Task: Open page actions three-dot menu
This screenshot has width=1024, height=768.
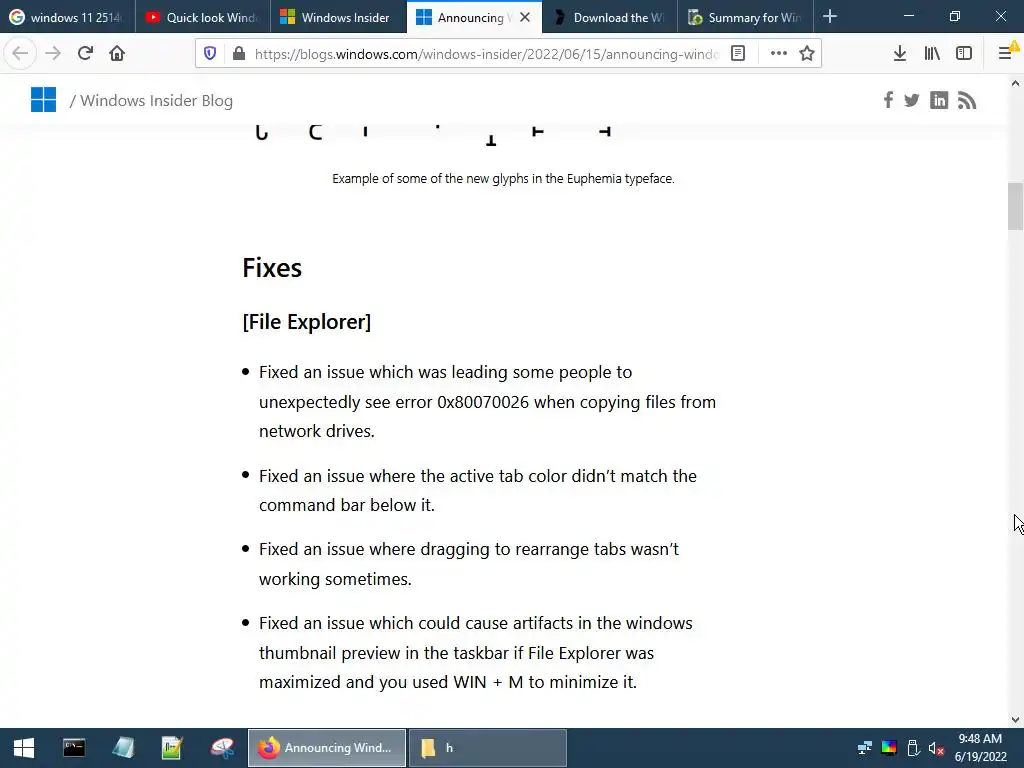Action: (x=778, y=54)
